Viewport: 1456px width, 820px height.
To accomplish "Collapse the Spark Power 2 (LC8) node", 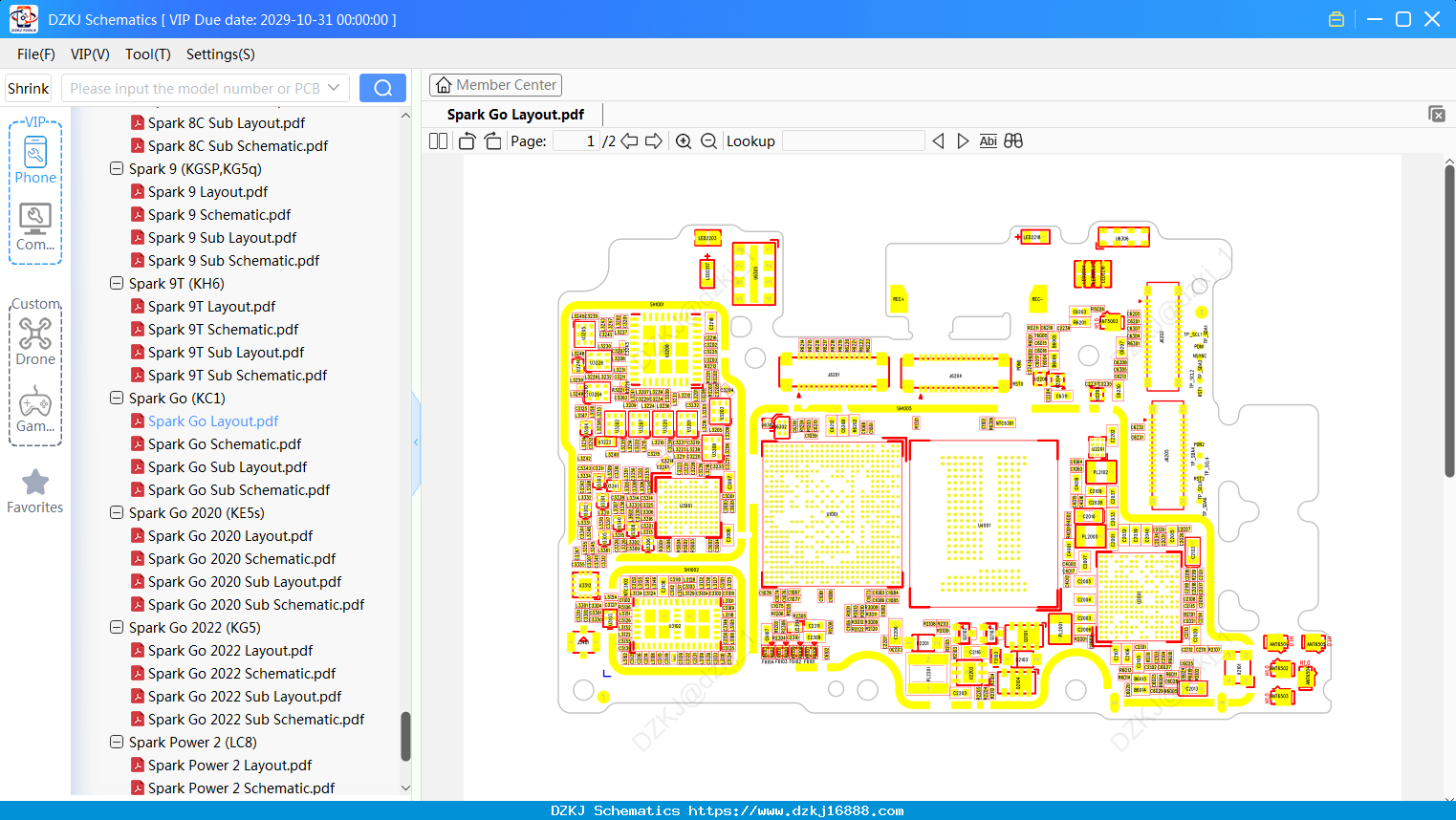I will point(117,742).
